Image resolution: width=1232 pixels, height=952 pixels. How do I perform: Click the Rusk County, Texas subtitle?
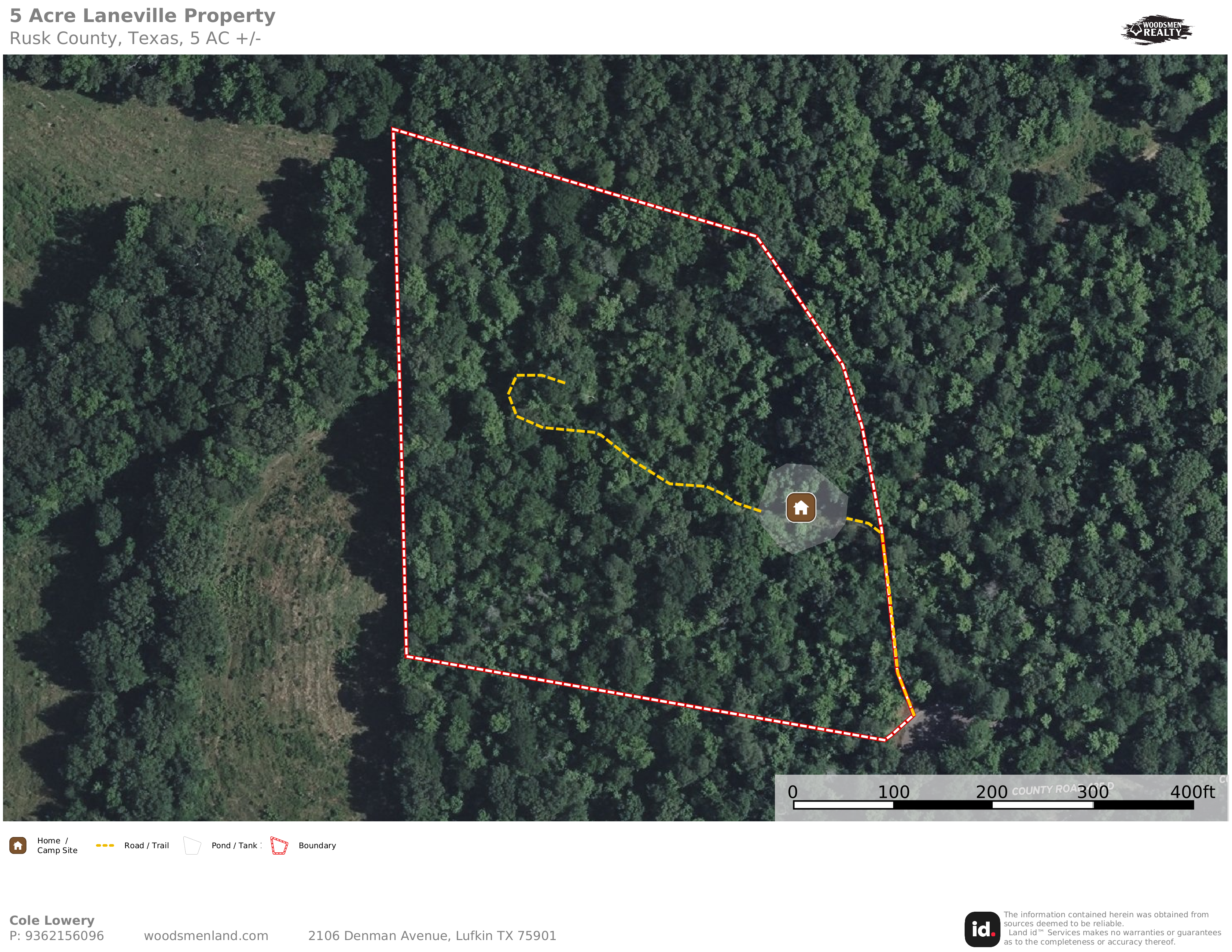[x=135, y=38]
